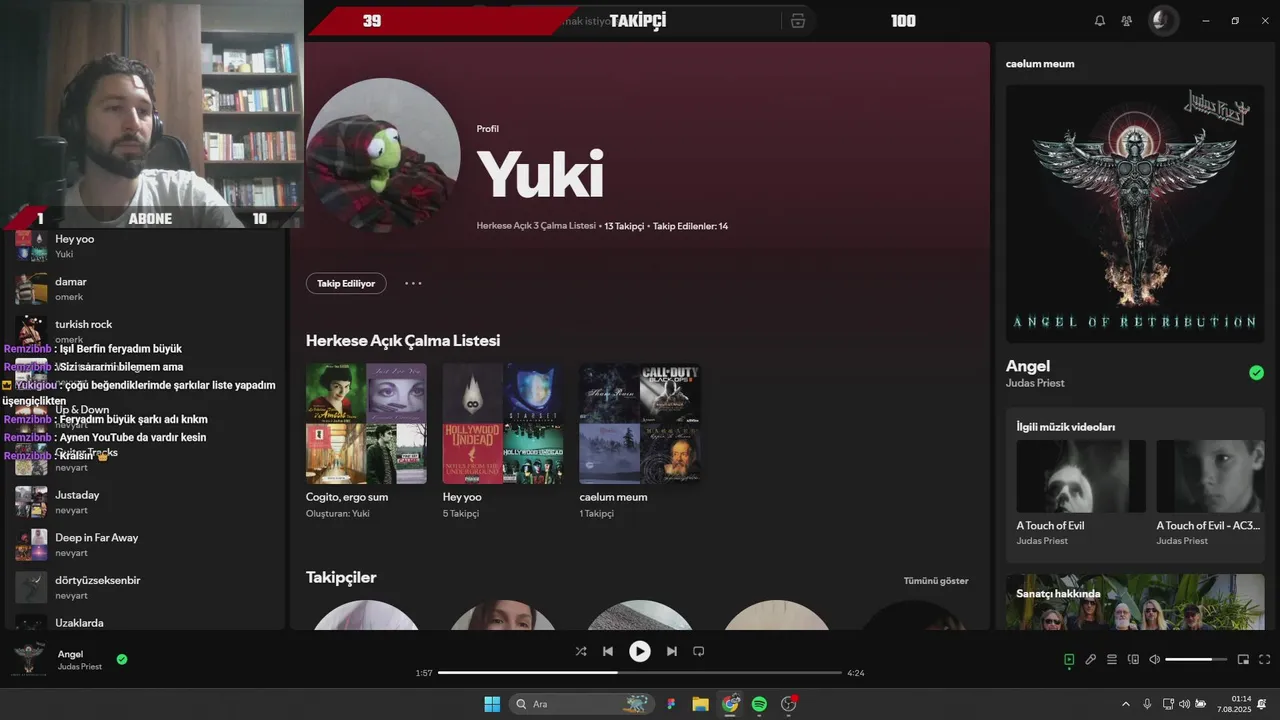Click the now-playing album thumbnail in player bar
The height and width of the screenshot is (720, 1280).
[29, 659]
